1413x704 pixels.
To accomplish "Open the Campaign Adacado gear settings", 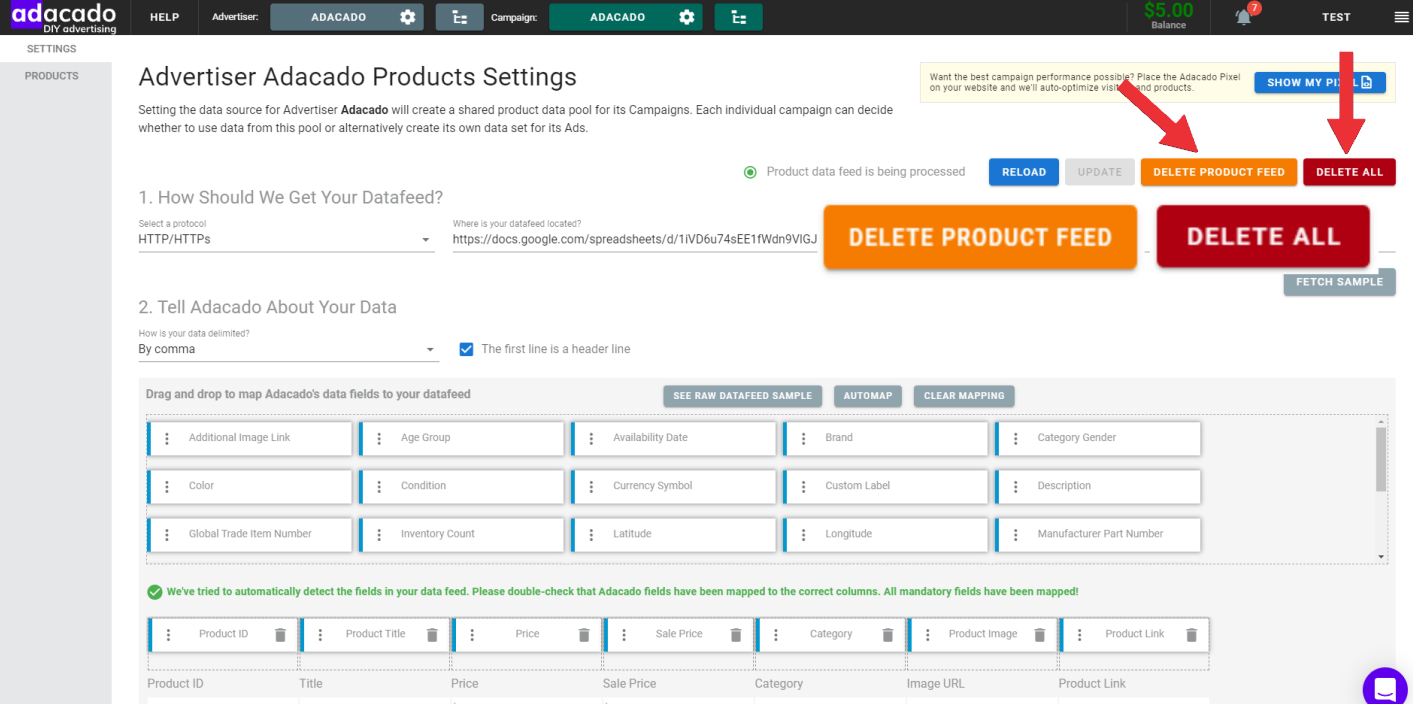I will pos(686,17).
